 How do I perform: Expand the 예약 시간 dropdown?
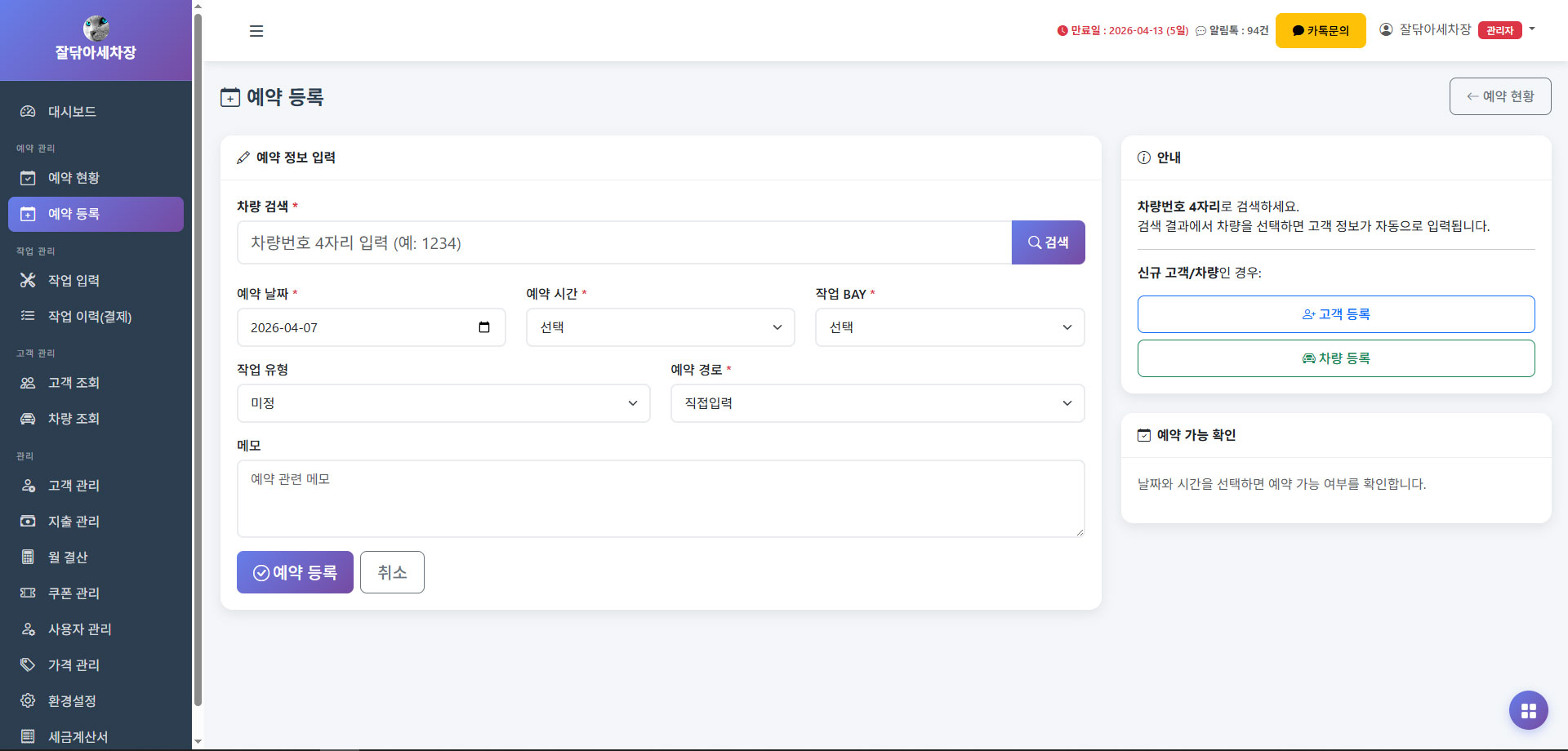660,327
